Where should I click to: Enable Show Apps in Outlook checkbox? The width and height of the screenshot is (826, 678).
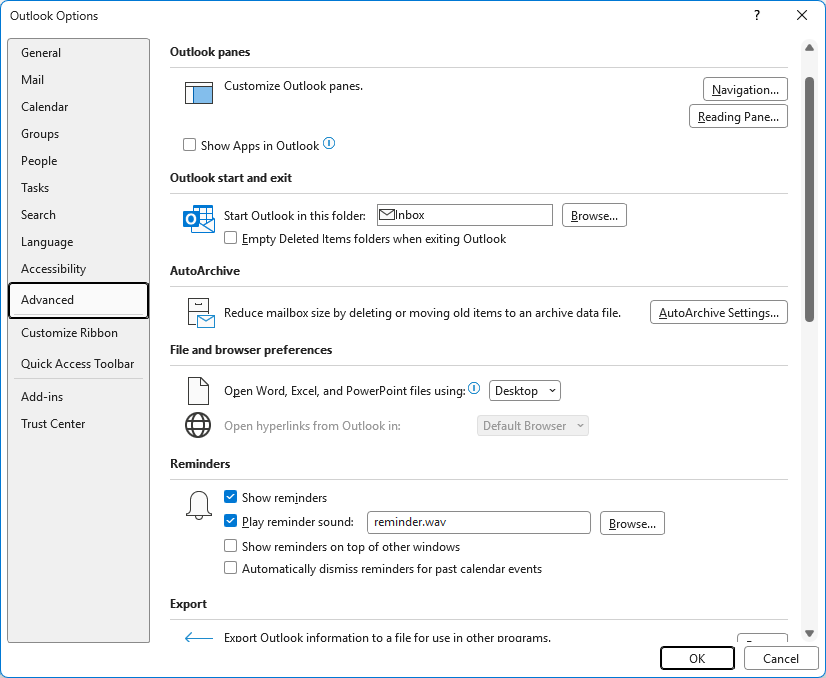(x=189, y=145)
